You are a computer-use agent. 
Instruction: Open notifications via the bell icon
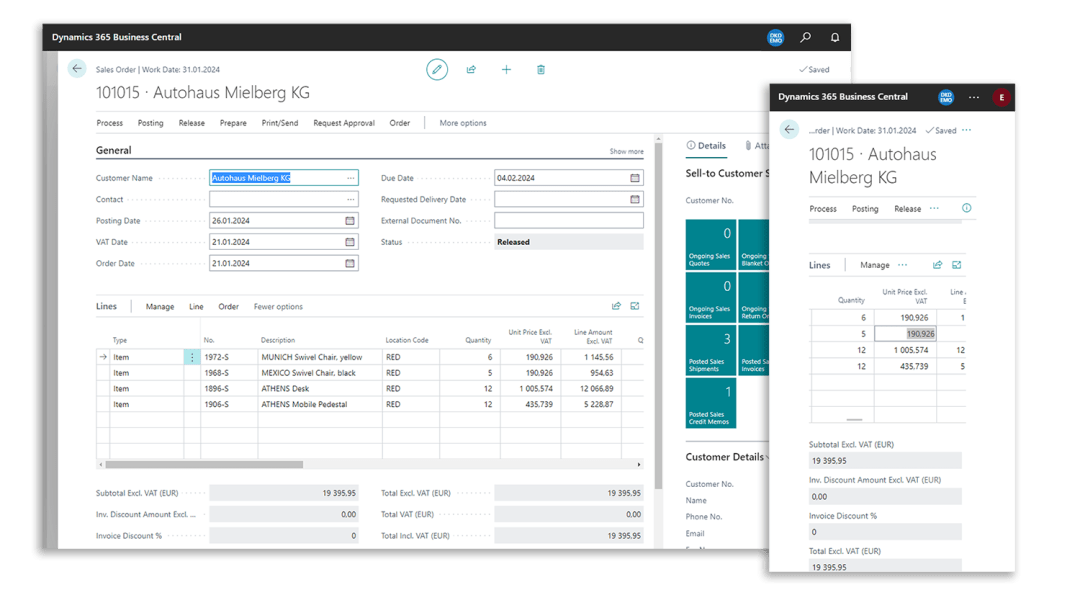coord(835,37)
